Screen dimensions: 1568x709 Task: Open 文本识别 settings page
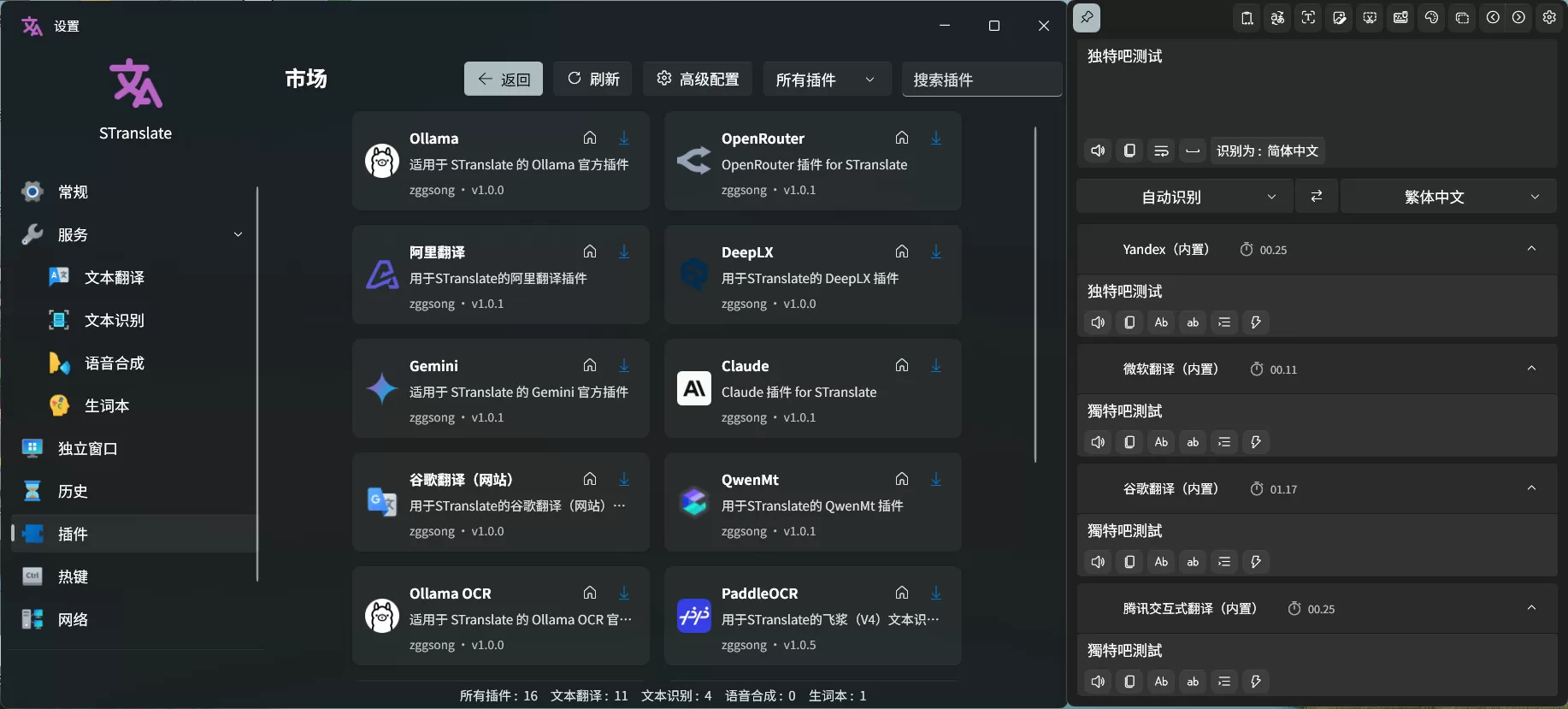(133, 320)
